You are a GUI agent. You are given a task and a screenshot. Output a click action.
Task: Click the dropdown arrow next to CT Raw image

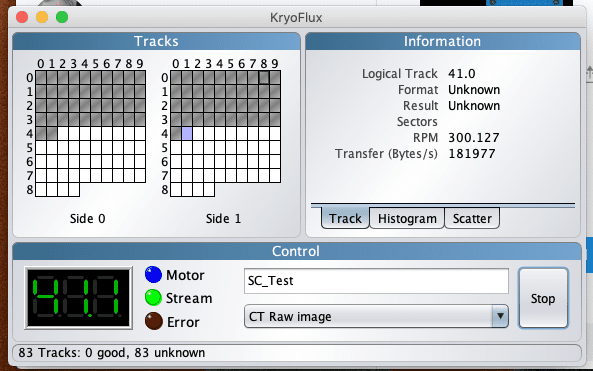(x=500, y=316)
